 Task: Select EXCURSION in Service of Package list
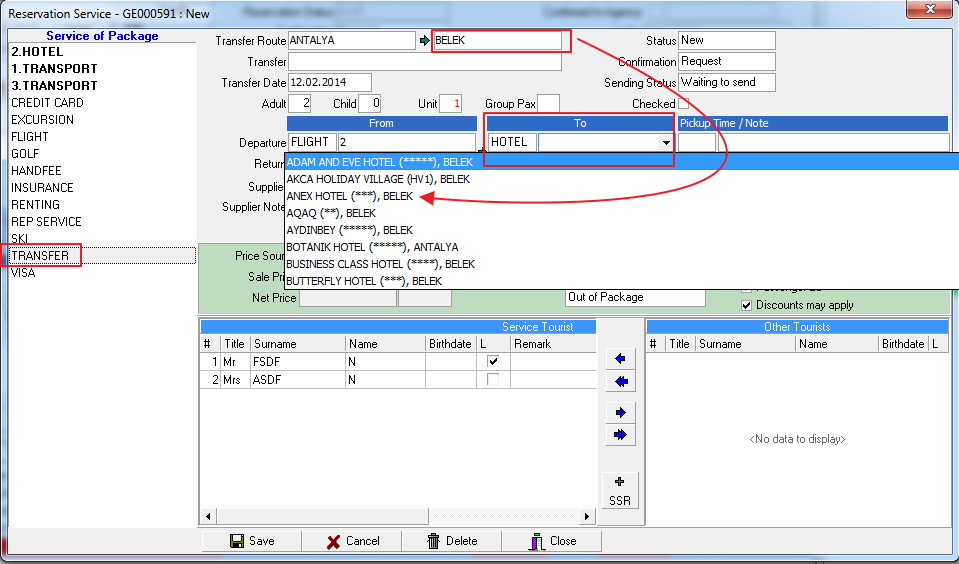pyautogui.click(x=42, y=120)
